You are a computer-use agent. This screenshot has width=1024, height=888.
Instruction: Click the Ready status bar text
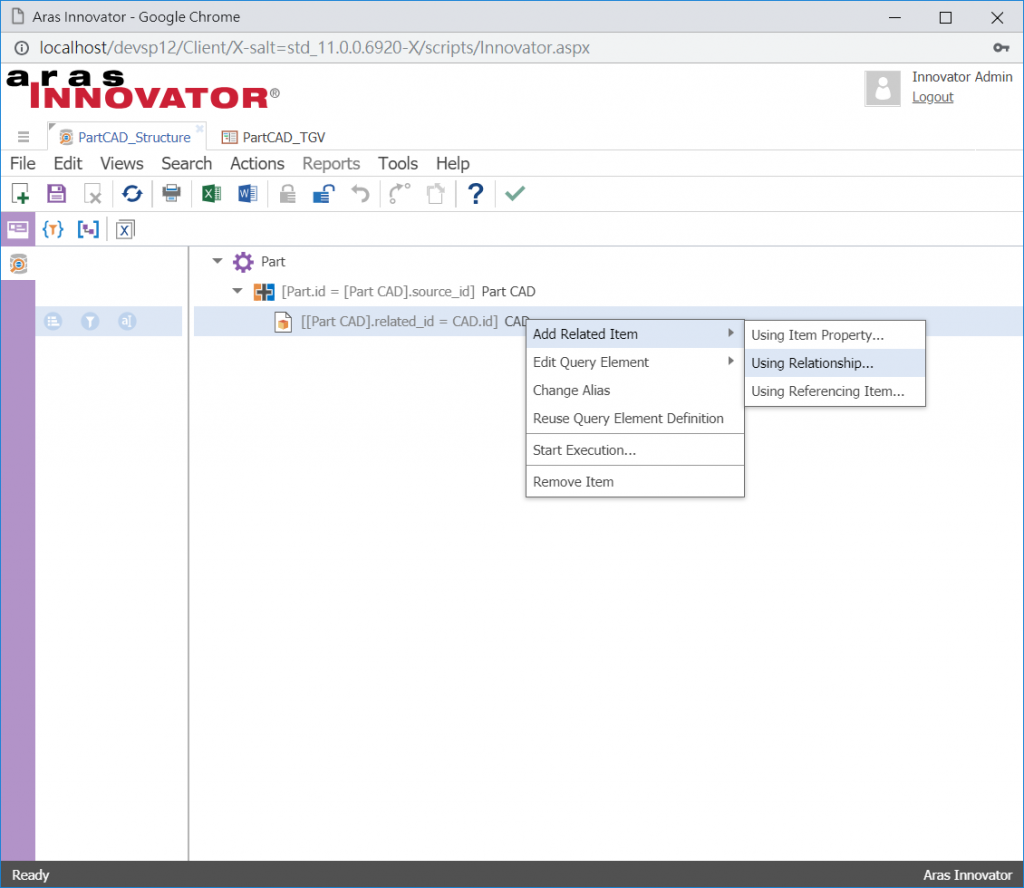coord(30,875)
